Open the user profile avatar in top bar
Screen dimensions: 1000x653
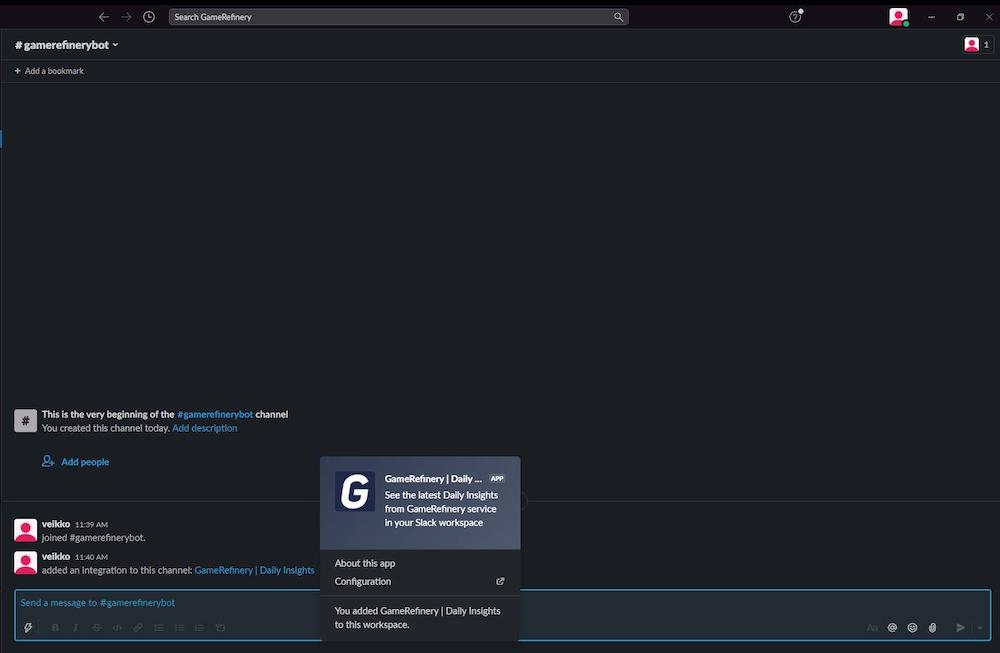(x=898, y=17)
